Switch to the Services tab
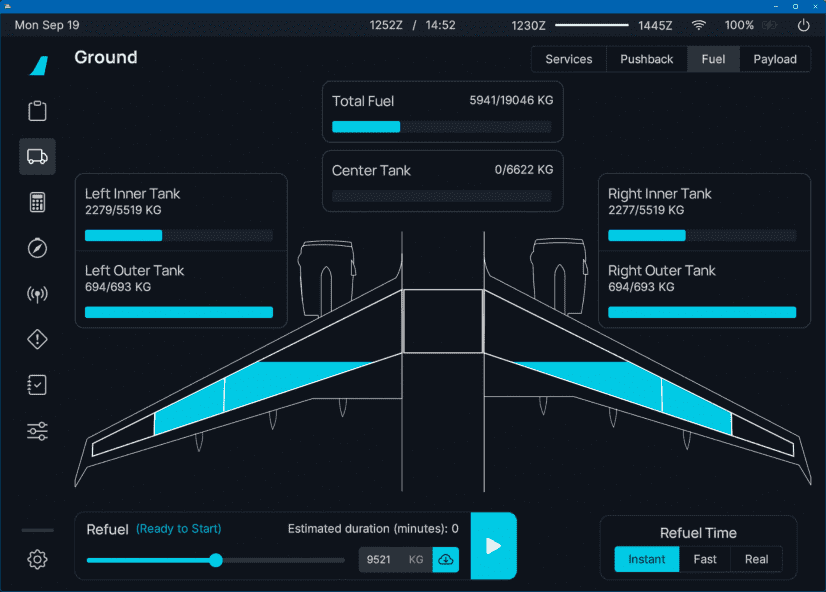 click(568, 59)
